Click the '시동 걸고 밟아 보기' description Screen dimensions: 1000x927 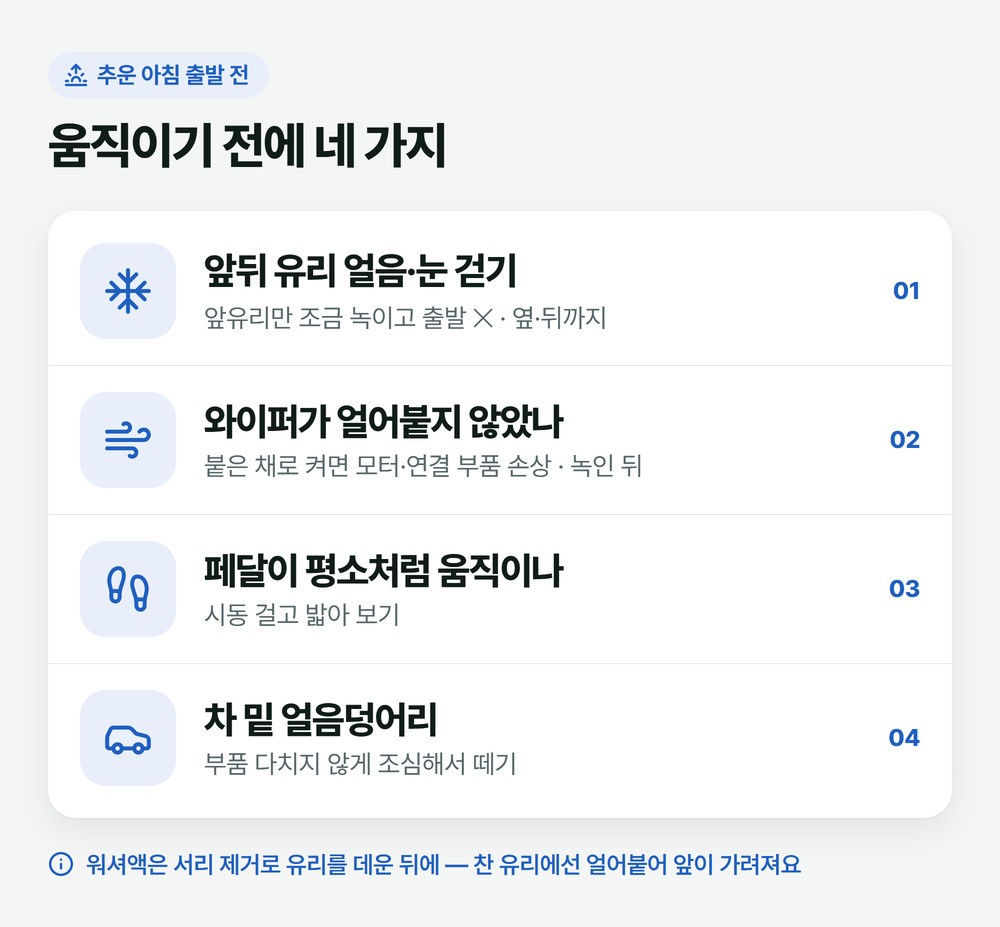[302, 615]
